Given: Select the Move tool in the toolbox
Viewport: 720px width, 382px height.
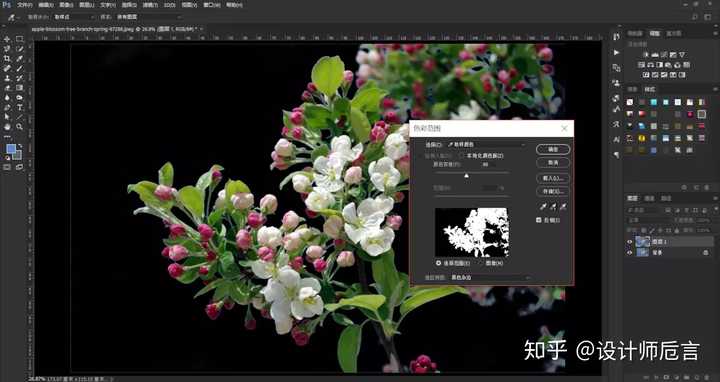Looking at the screenshot, I should [7, 39].
